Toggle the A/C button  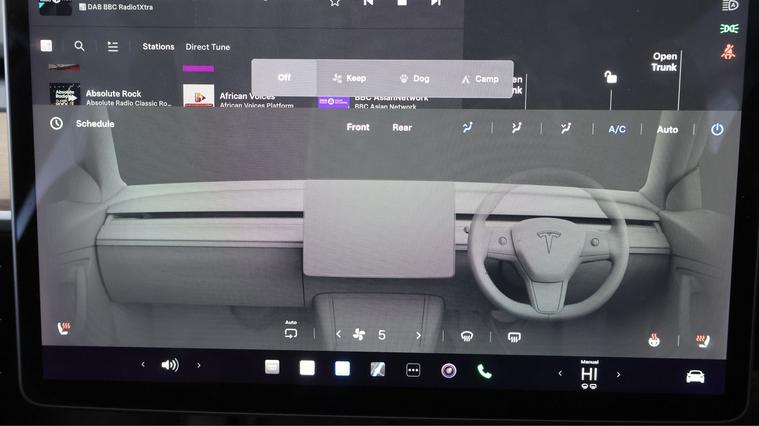point(617,129)
